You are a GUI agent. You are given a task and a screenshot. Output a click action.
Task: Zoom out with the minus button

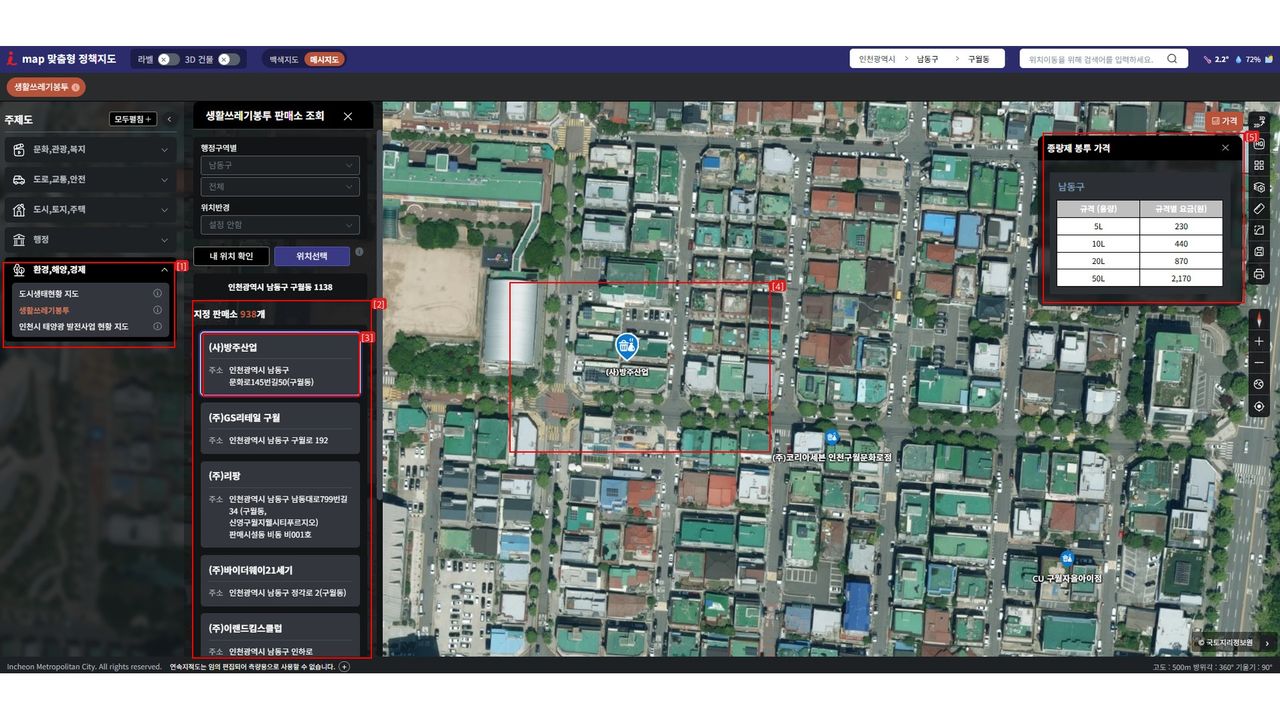pos(1259,362)
